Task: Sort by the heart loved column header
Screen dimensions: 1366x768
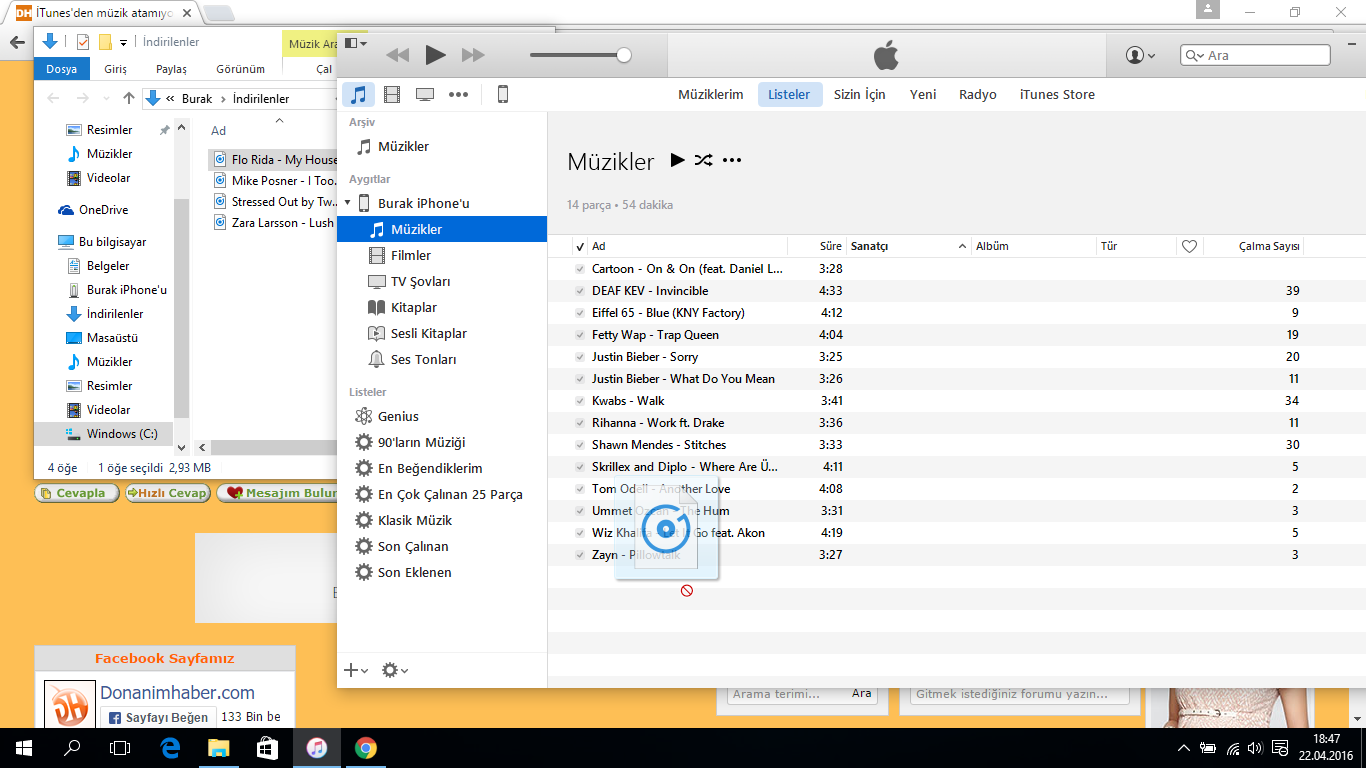Action: tap(1189, 246)
